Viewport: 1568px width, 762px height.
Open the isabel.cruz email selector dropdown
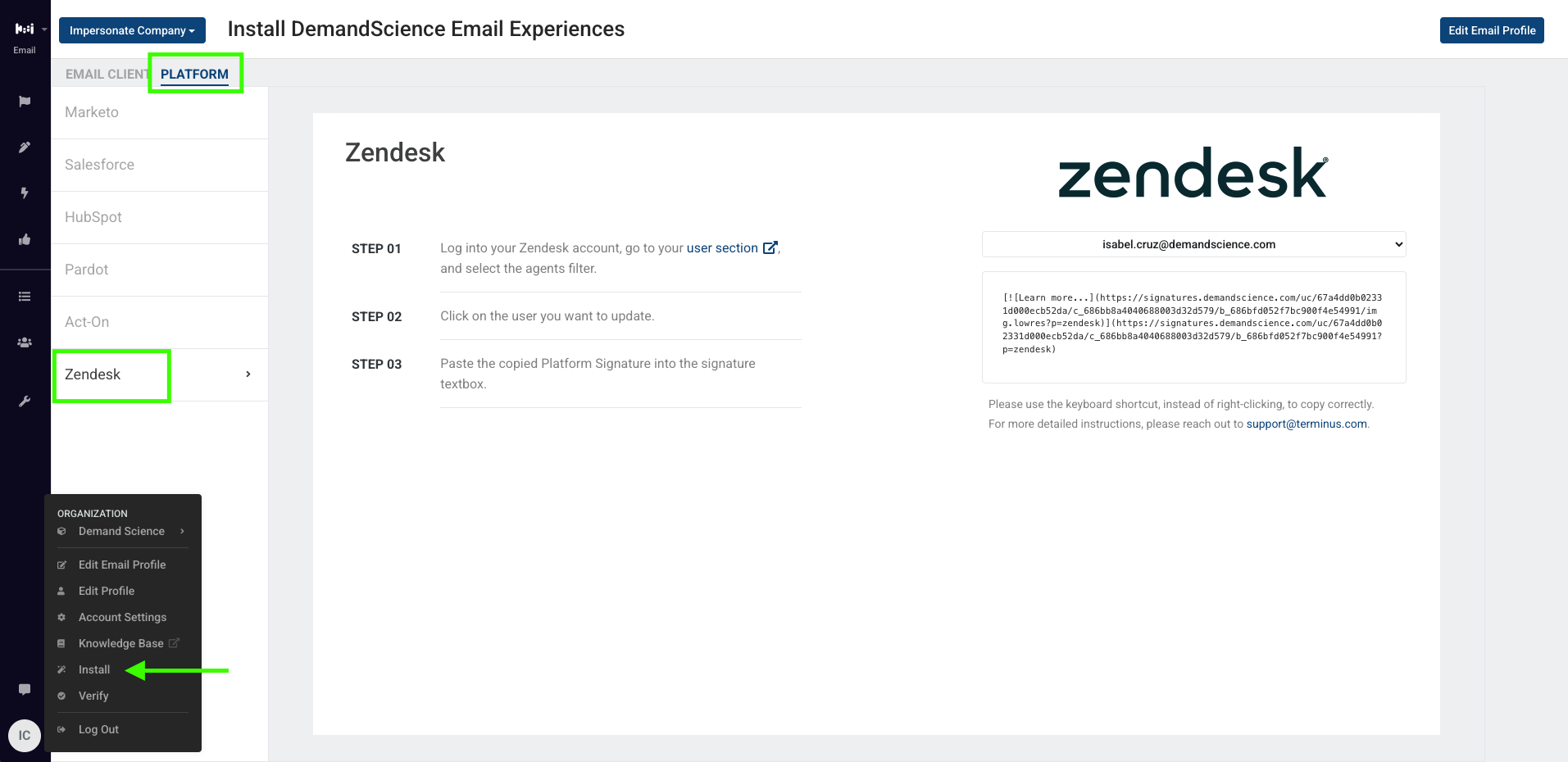tap(1193, 244)
